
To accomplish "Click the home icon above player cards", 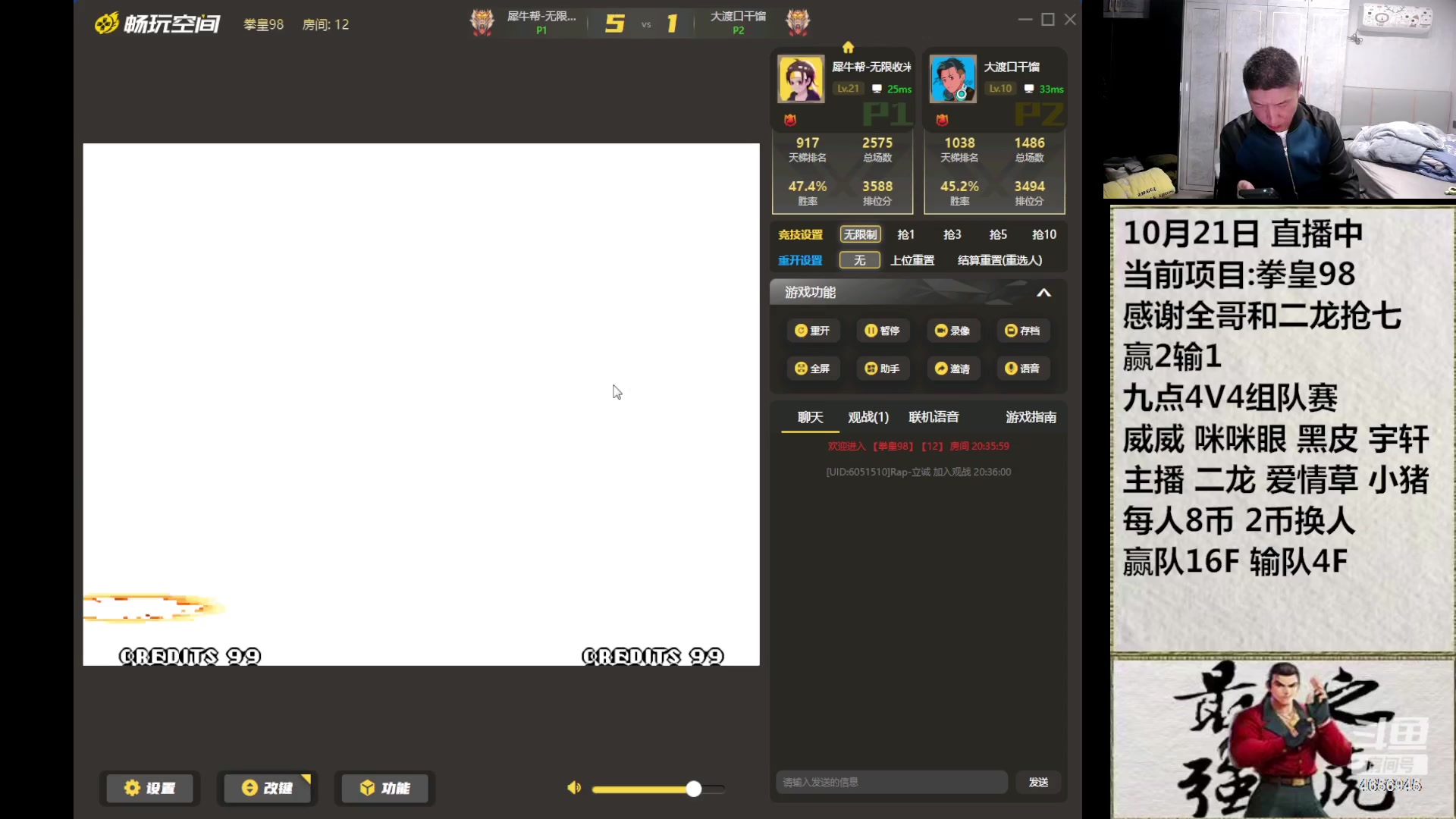I will [x=848, y=47].
